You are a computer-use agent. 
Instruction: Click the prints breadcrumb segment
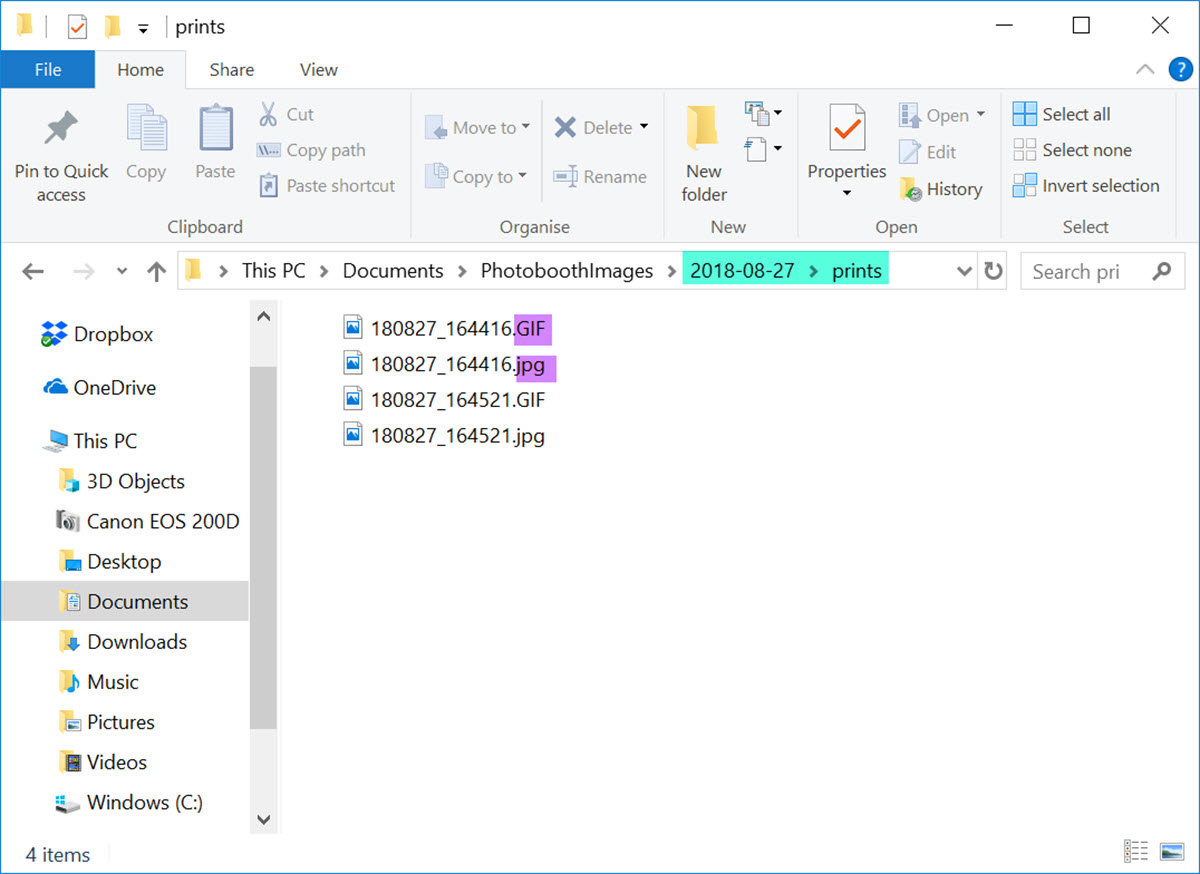[x=857, y=271]
